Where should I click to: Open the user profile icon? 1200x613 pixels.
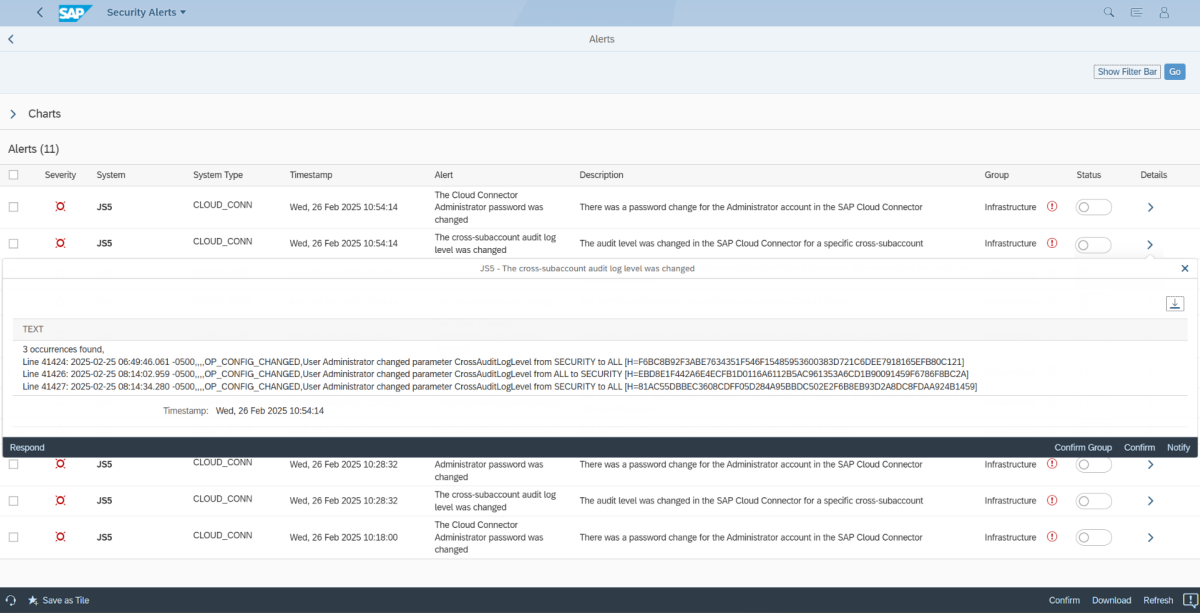[1166, 12]
